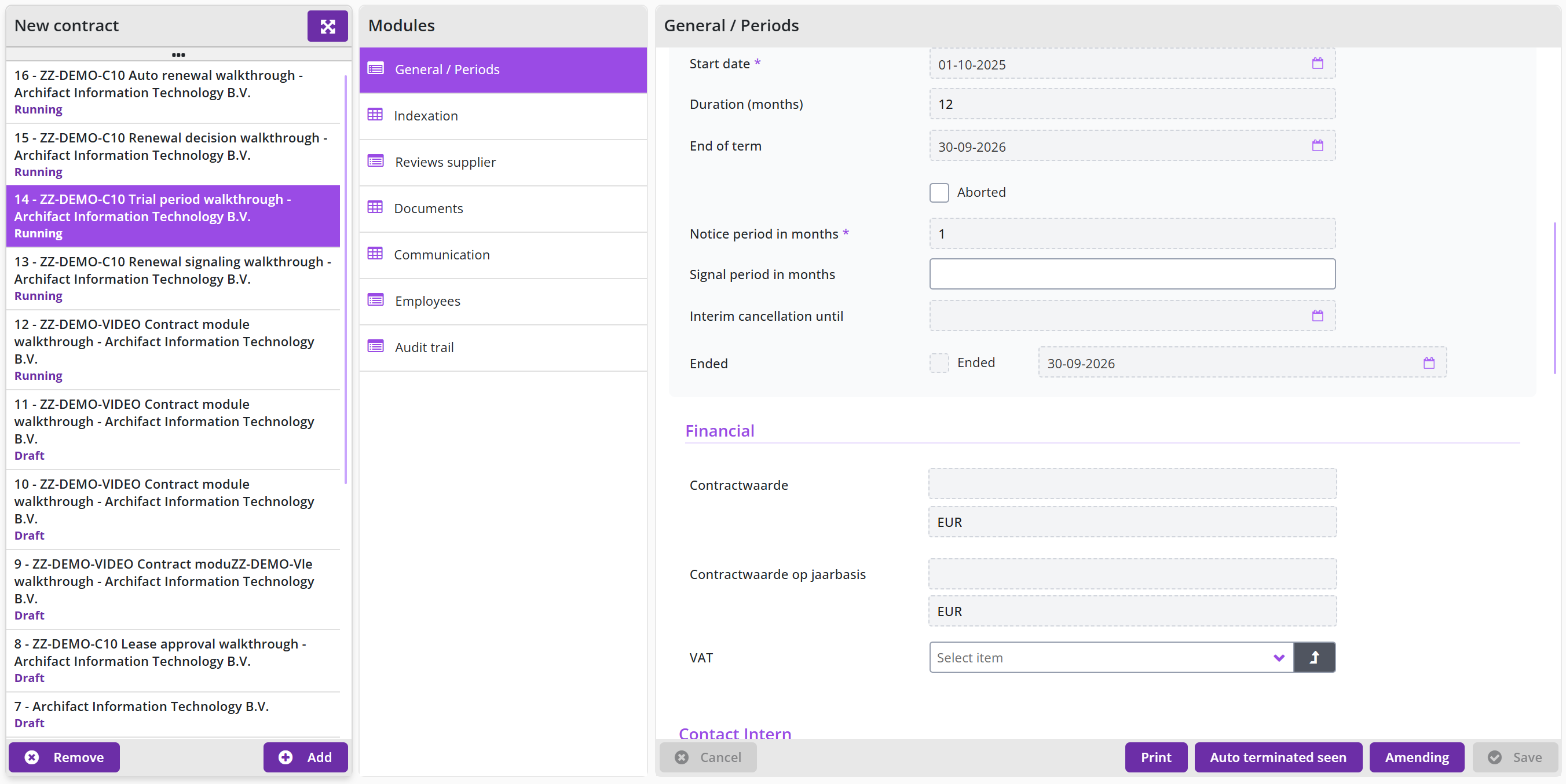Open the Audit trail module
The height and width of the screenshot is (784, 1566).
[x=503, y=347]
